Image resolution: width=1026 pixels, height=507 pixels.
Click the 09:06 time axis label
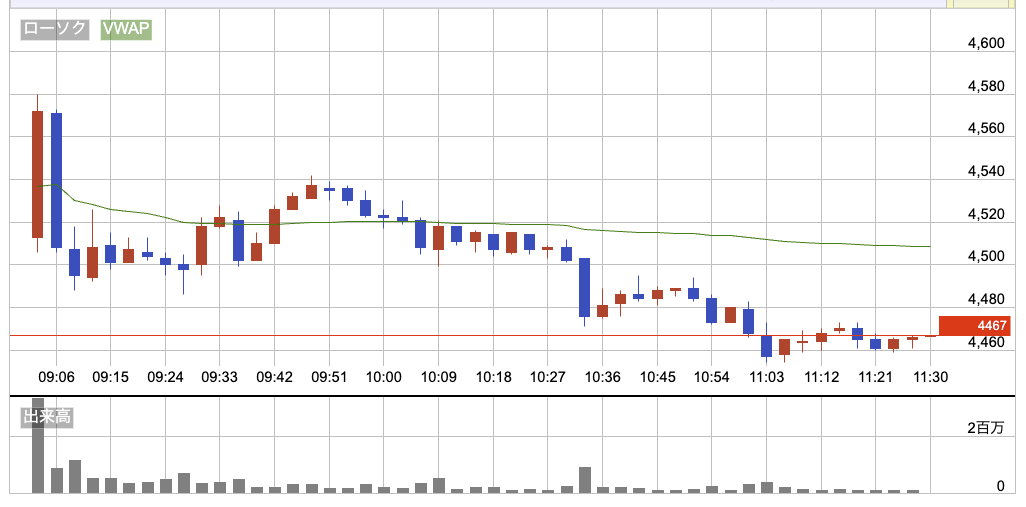pyautogui.click(x=56, y=377)
